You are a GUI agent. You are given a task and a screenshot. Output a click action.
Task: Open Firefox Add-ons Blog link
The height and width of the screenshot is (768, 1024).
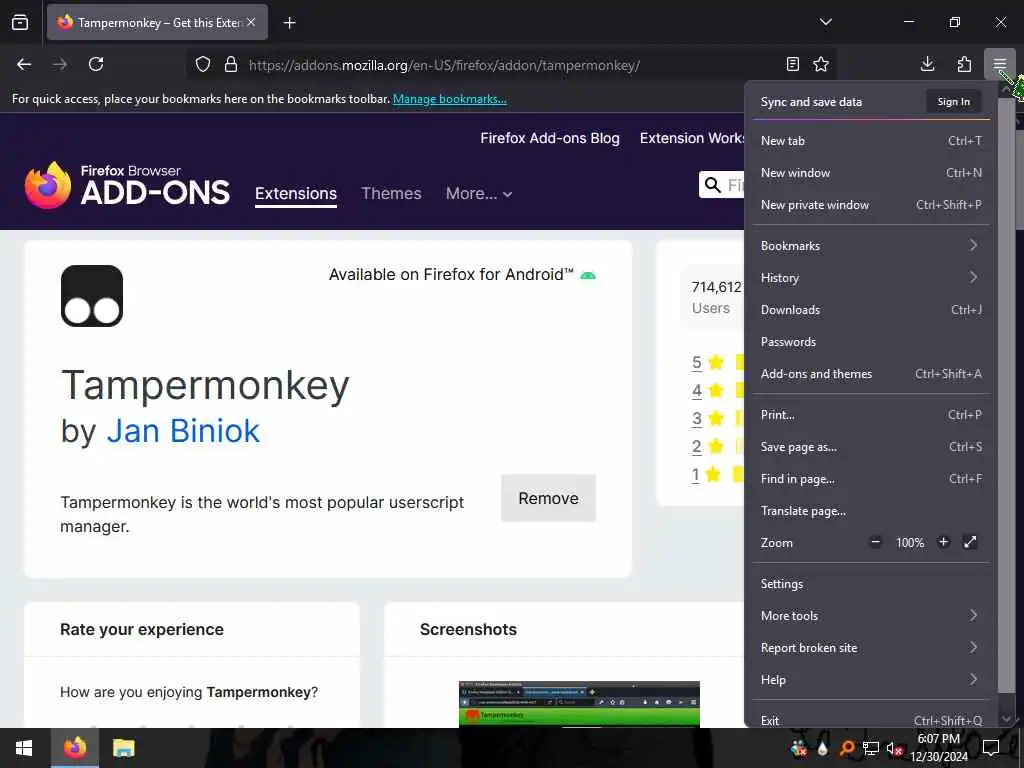550,138
